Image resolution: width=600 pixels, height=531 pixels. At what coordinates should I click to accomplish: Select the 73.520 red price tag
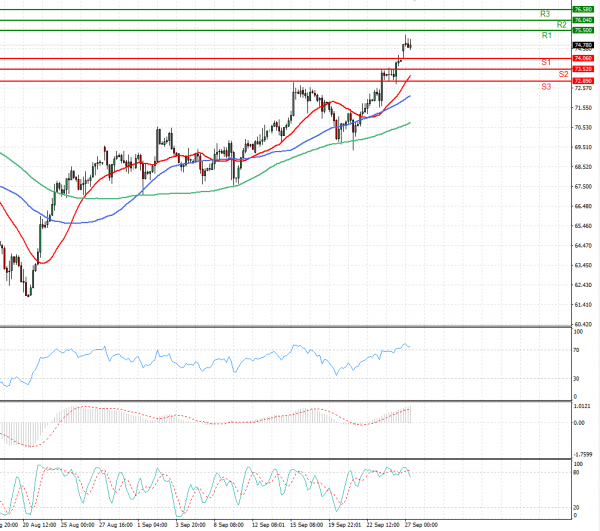583,69
